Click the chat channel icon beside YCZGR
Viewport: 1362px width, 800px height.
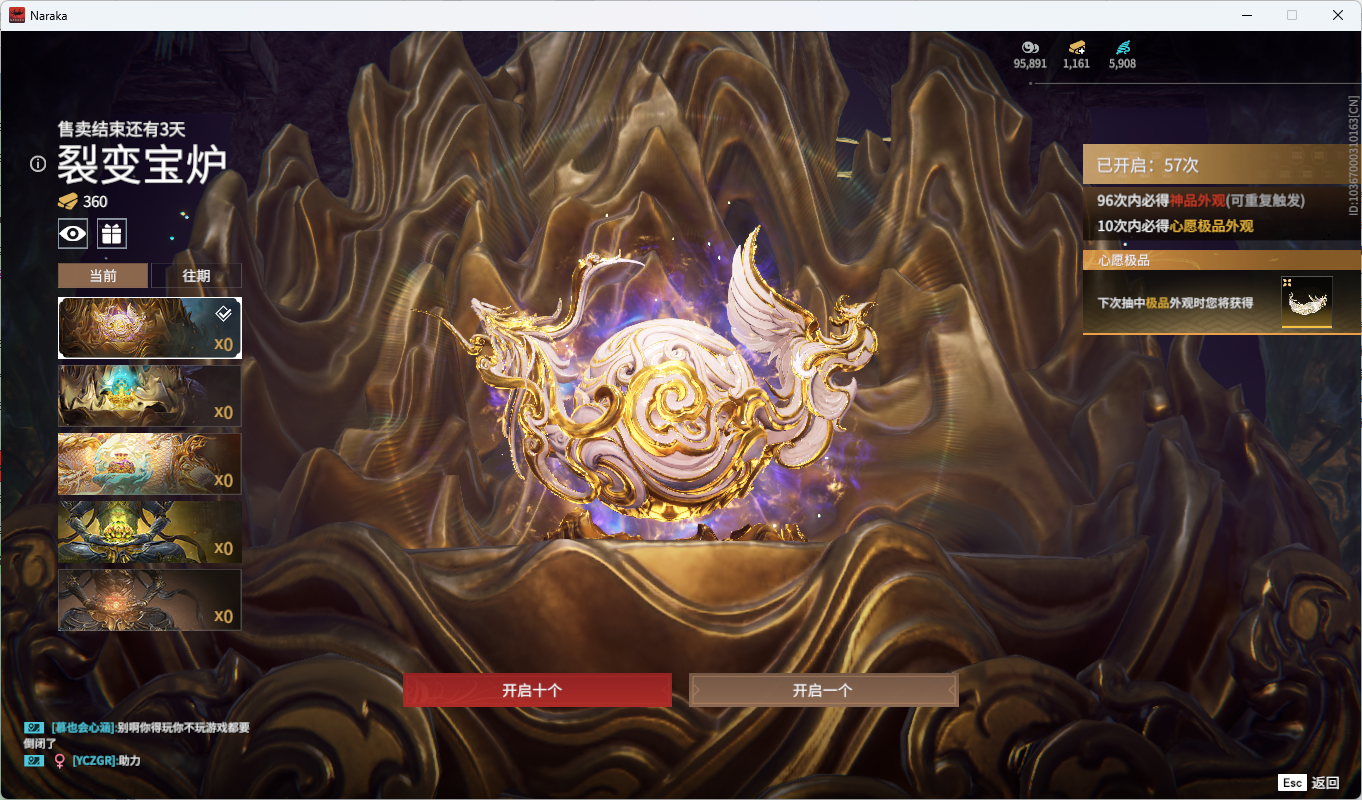point(34,761)
